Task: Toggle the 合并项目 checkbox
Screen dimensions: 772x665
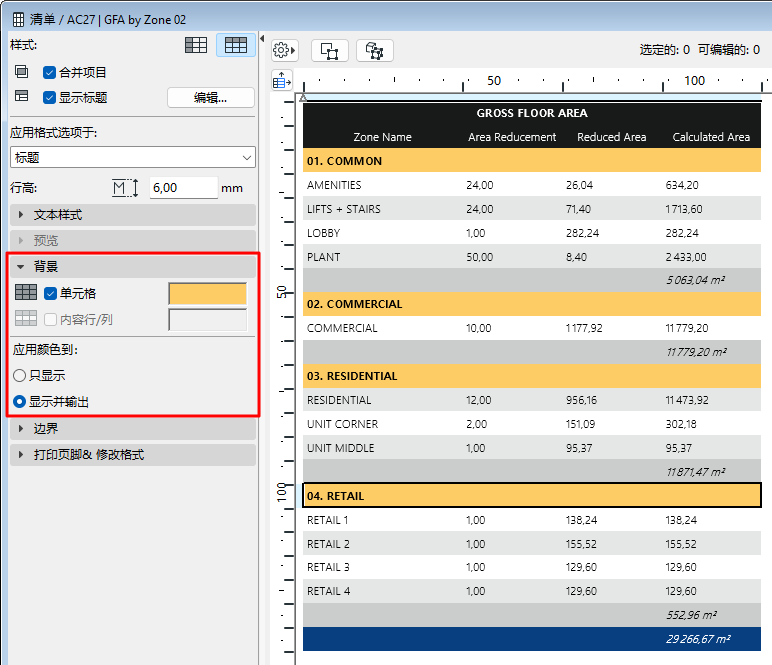Action: point(49,73)
